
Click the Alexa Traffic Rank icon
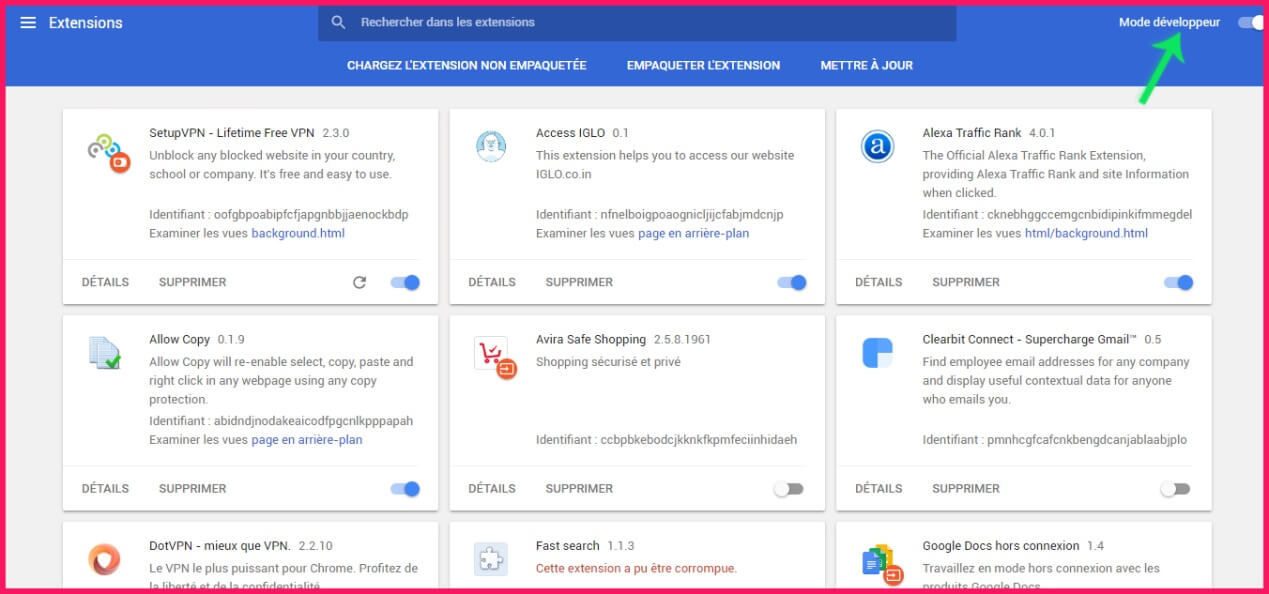[877, 147]
